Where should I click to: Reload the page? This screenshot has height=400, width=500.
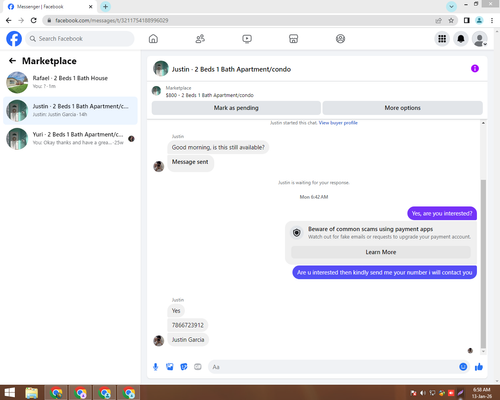(x=34, y=20)
